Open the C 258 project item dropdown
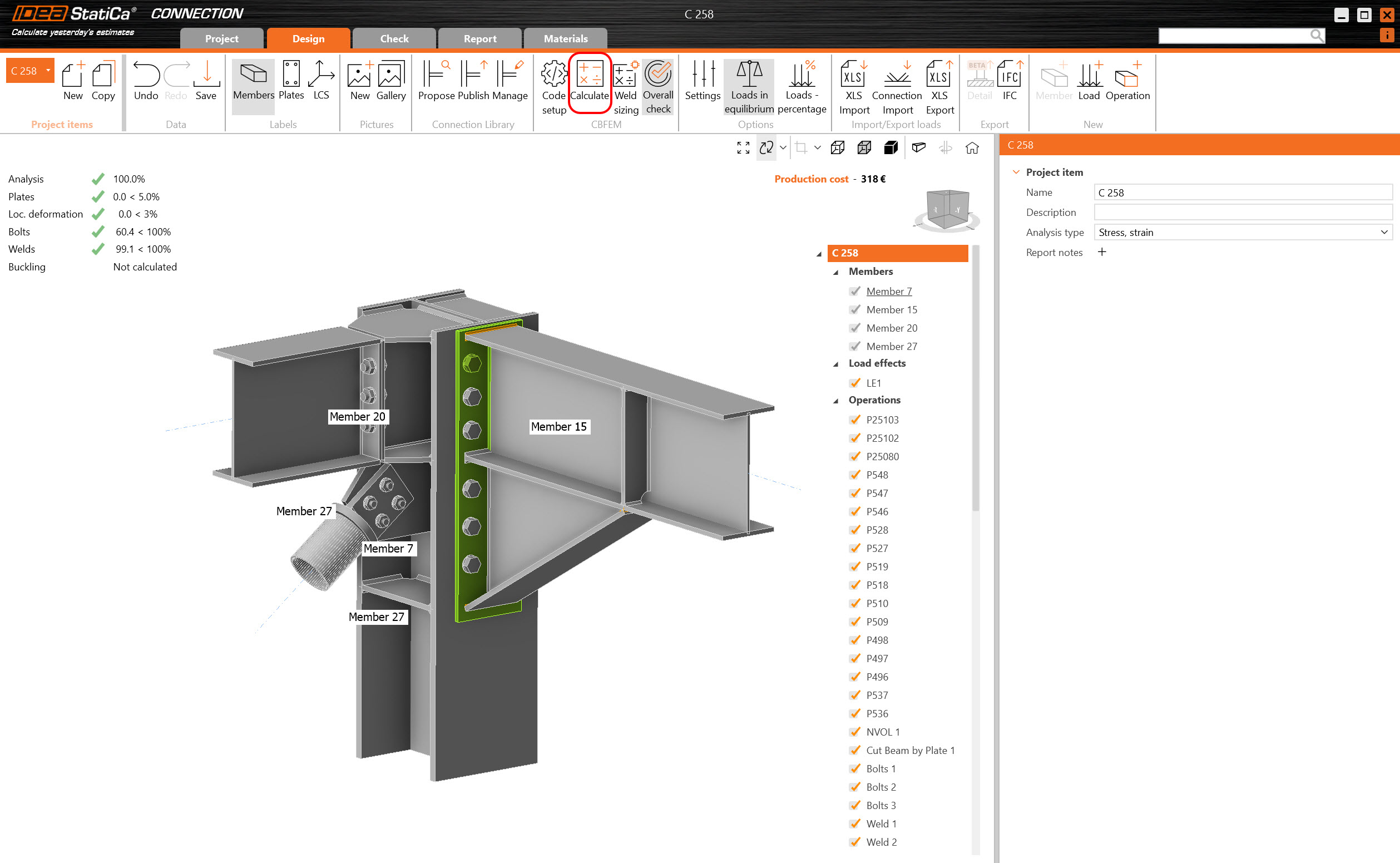This screenshot has height=863, width=1400. (x=48, y=71)
